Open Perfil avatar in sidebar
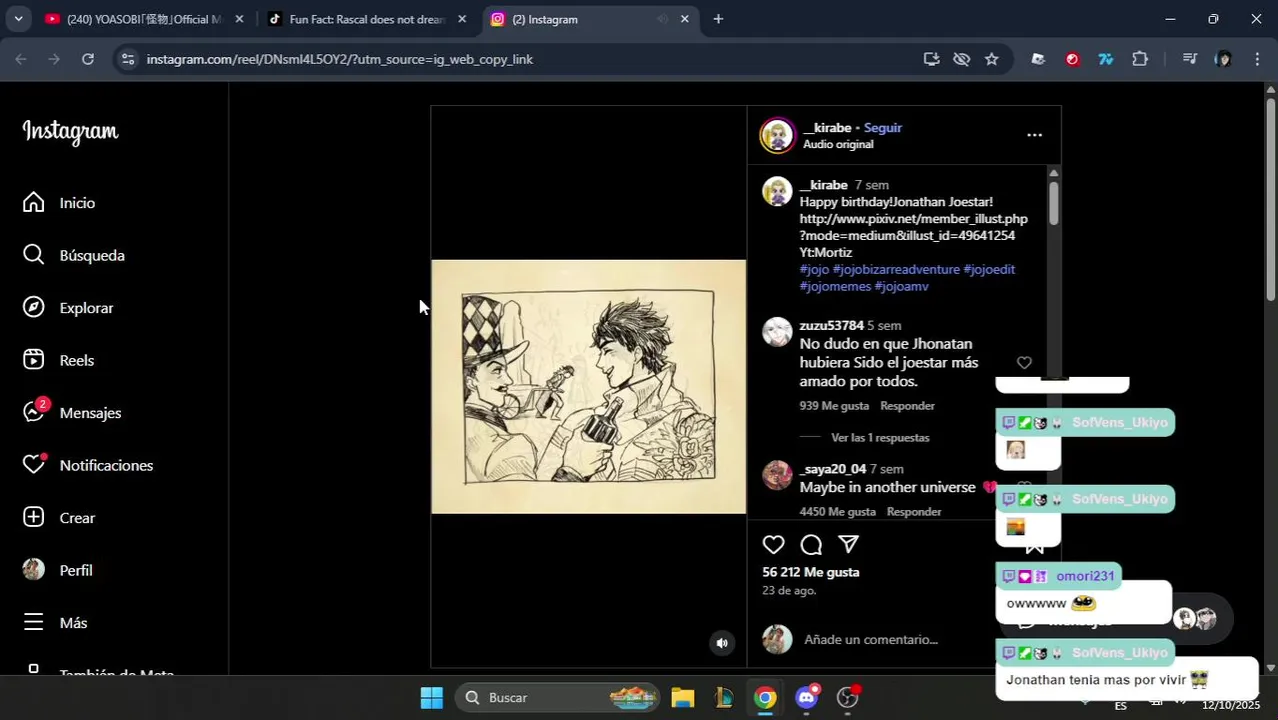The image size is (1278, 720). coord(34,570)
